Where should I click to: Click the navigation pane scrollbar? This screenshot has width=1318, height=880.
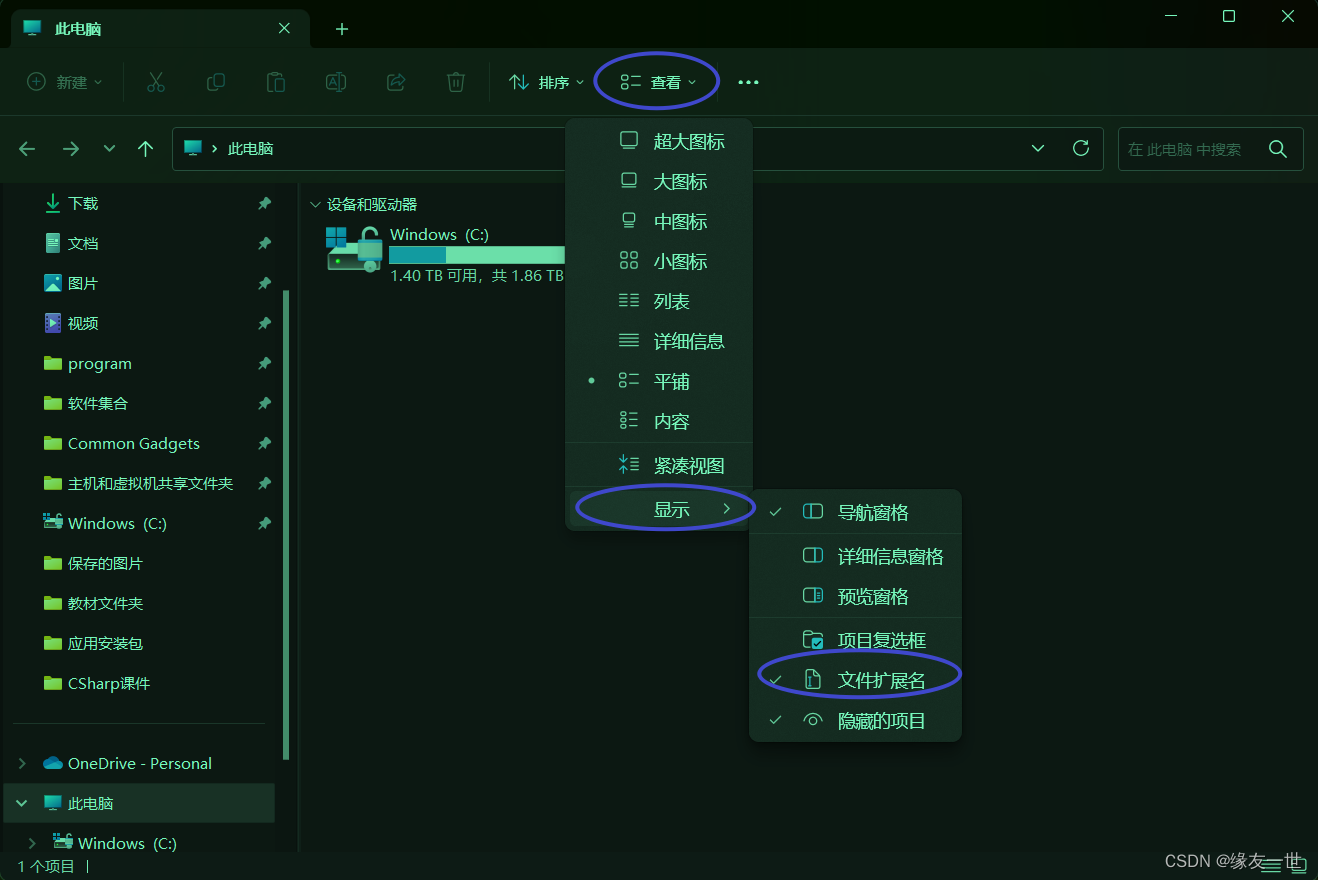[287, 524]
